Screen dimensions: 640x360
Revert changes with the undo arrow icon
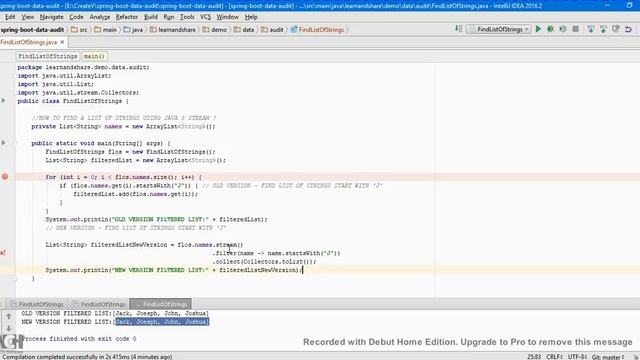(x=629, y=29)
